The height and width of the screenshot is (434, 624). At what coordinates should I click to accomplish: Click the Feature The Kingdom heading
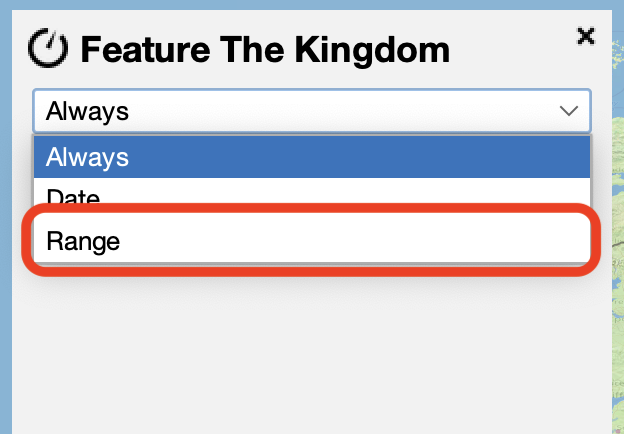(x=265, y=49)
